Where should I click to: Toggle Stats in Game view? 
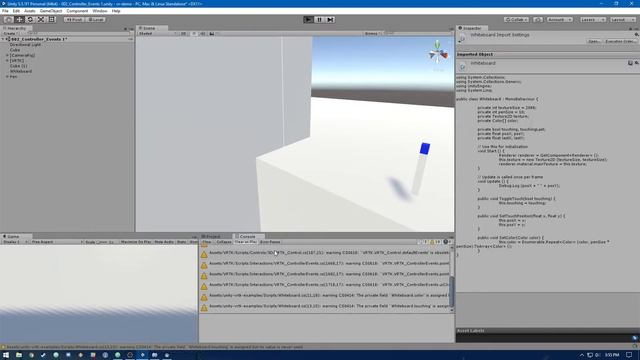tap(182, 242)
